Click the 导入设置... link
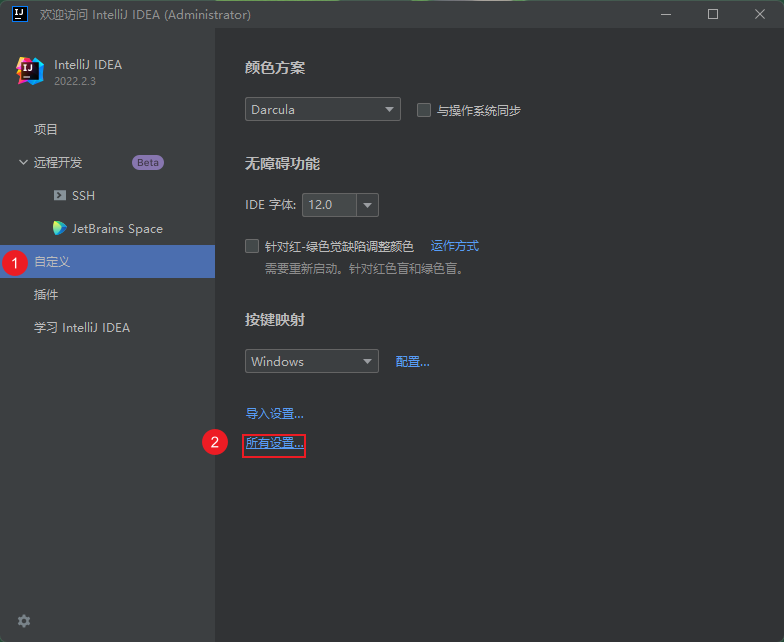This screenshot has height=642, width=784. click(x=274, y=414)
